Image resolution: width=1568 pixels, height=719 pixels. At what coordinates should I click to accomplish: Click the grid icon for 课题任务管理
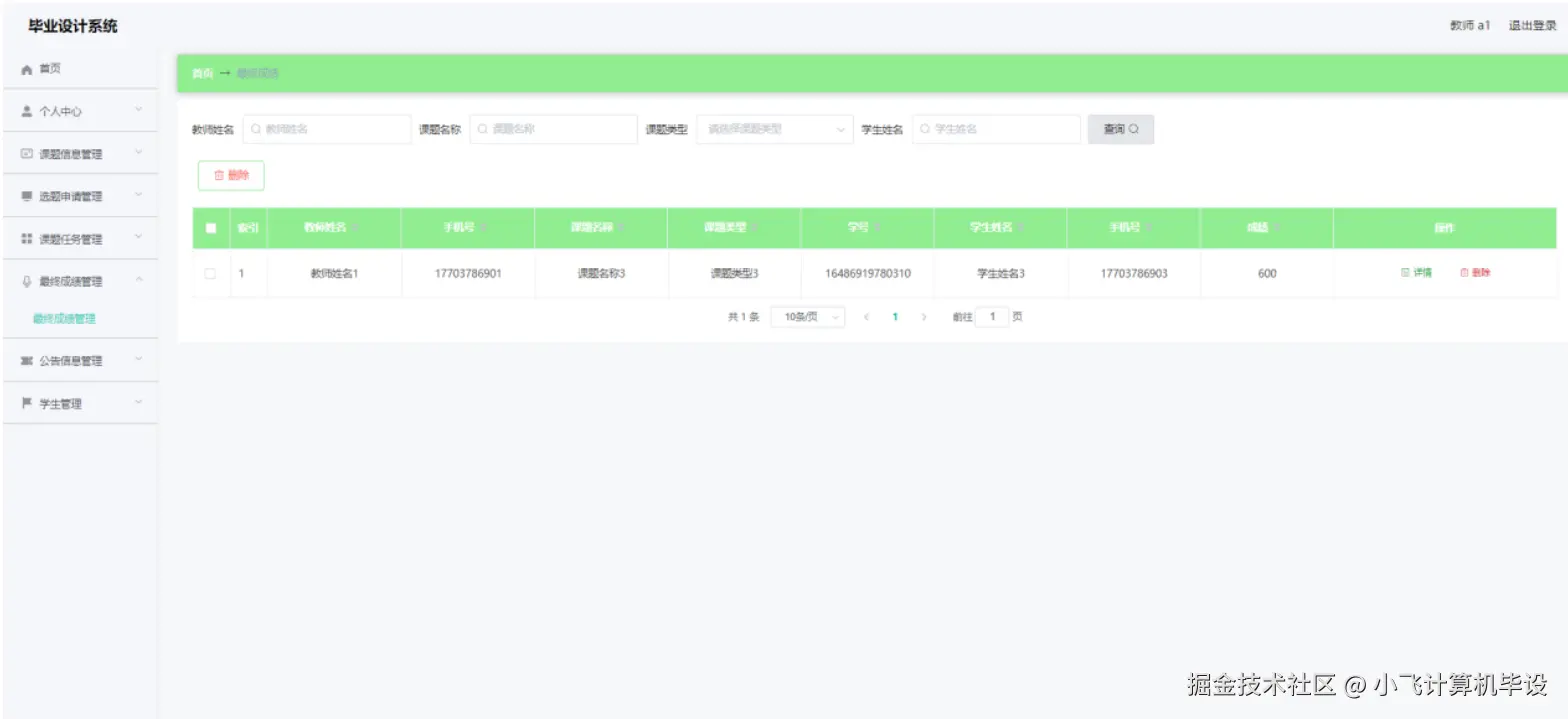coord(27,239)
